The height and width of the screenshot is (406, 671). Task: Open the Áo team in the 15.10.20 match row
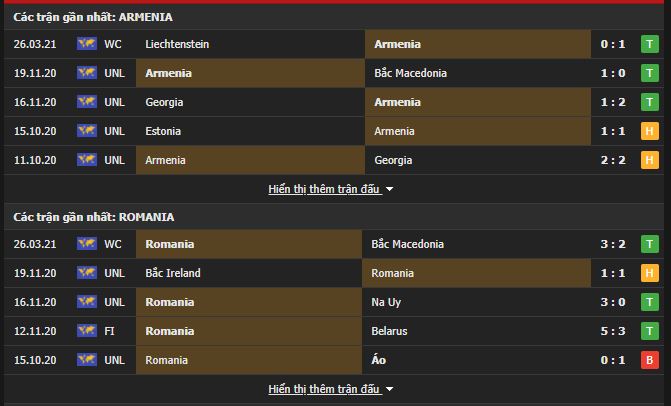379,360
